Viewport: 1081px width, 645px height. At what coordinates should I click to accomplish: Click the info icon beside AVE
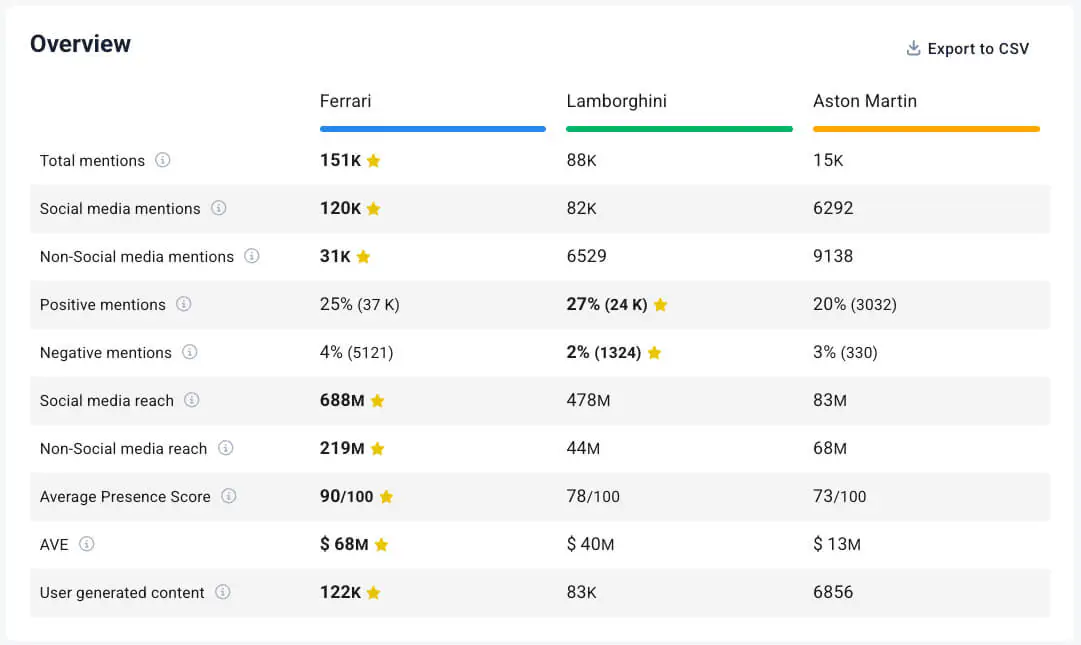[86, 544]
